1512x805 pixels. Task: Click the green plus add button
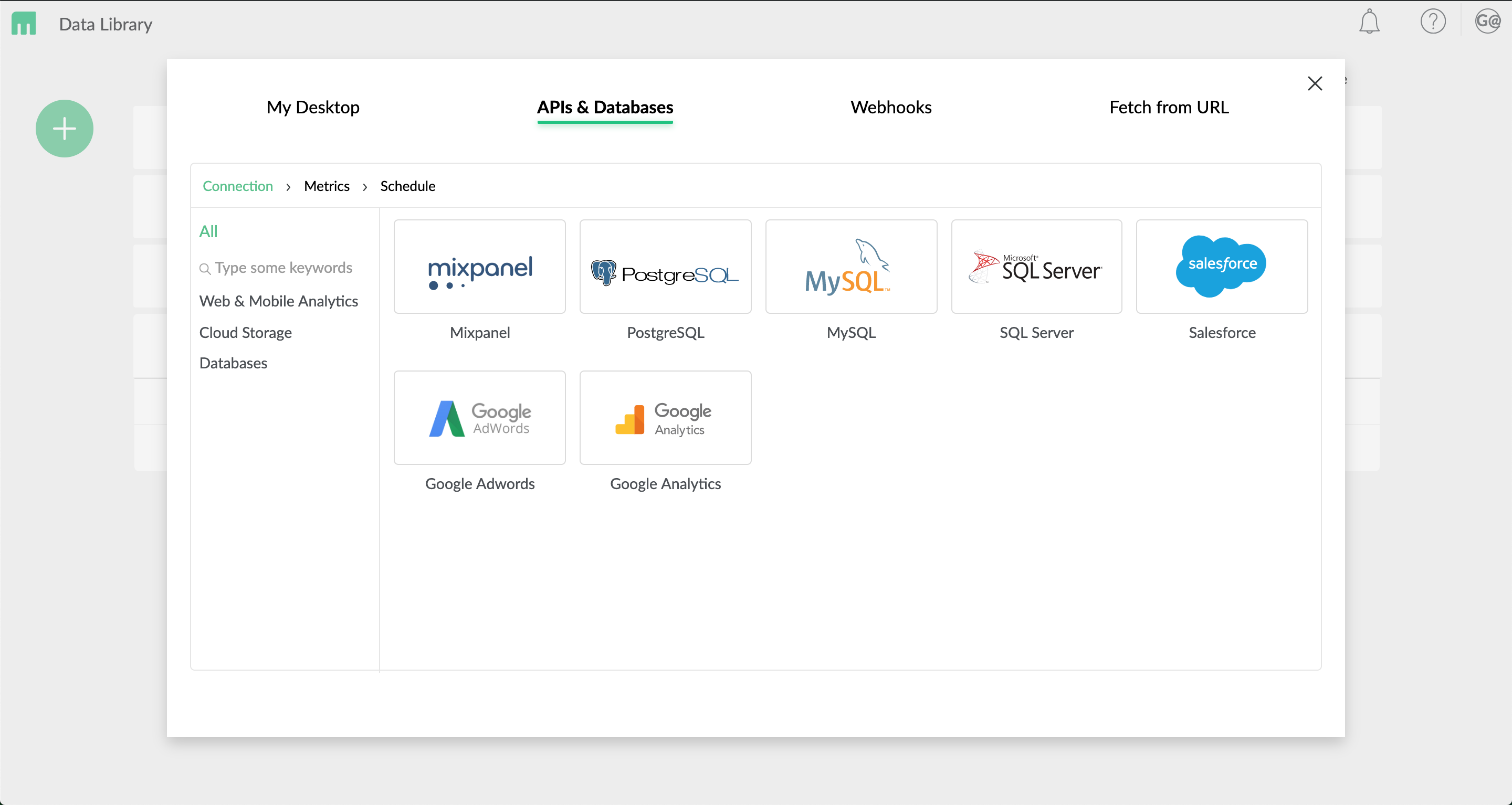[65, 129]
